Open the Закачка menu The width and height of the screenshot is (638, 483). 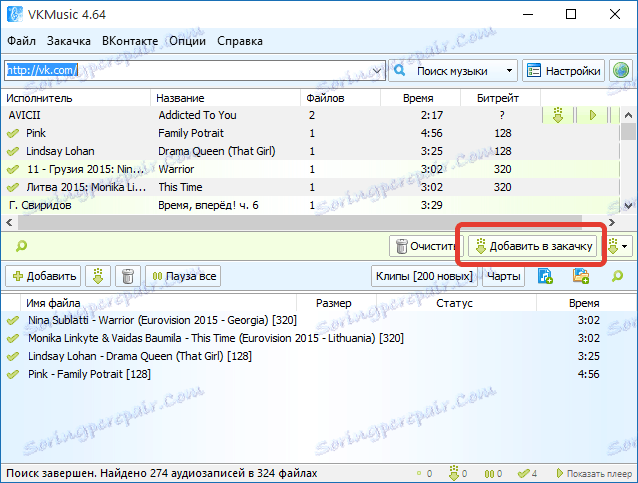click(x=69, y=41)
